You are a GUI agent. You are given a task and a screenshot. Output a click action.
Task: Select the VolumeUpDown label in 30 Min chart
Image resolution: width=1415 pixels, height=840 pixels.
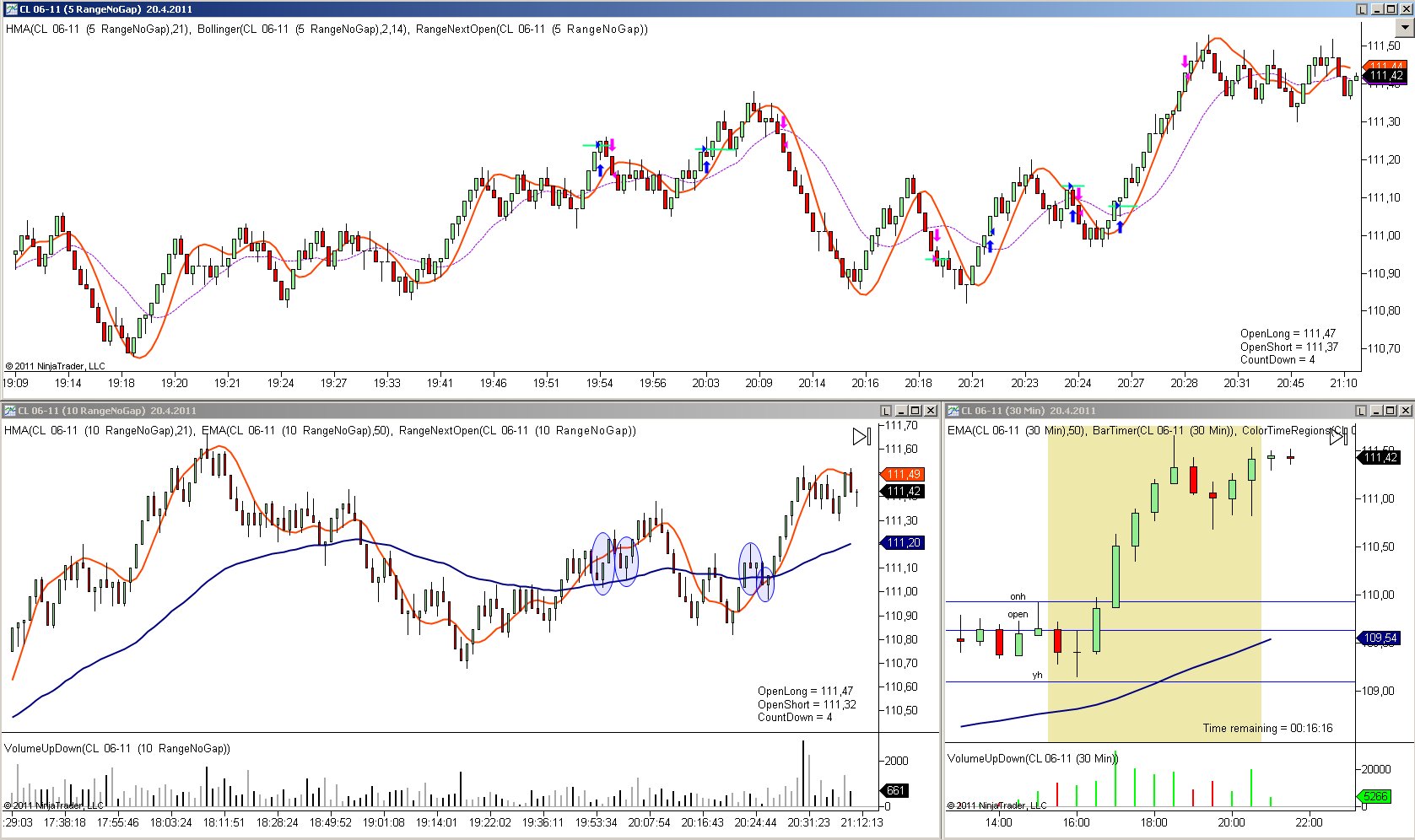pos(1032,758)
